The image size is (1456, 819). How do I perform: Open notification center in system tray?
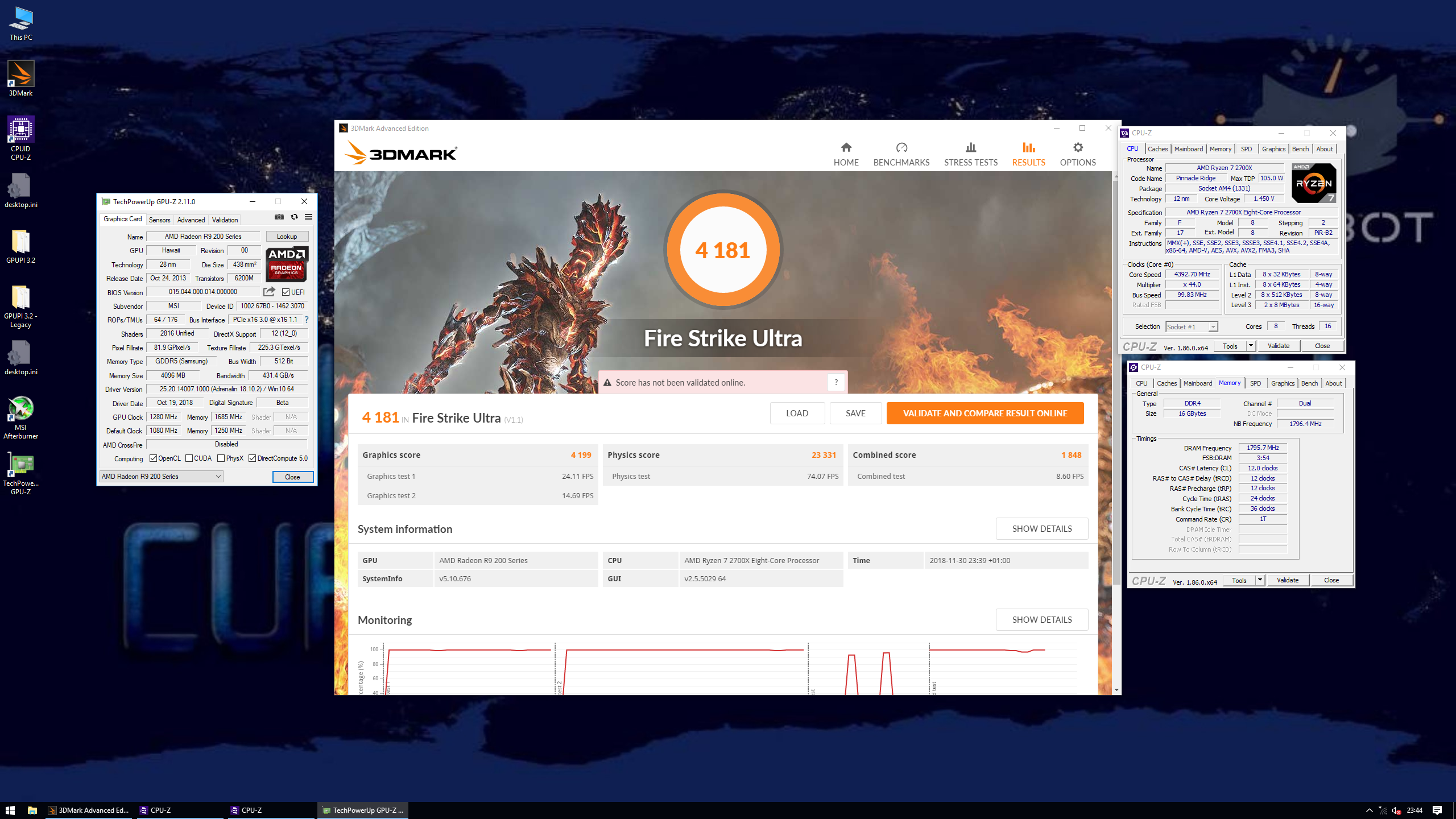click(1437, 810)
